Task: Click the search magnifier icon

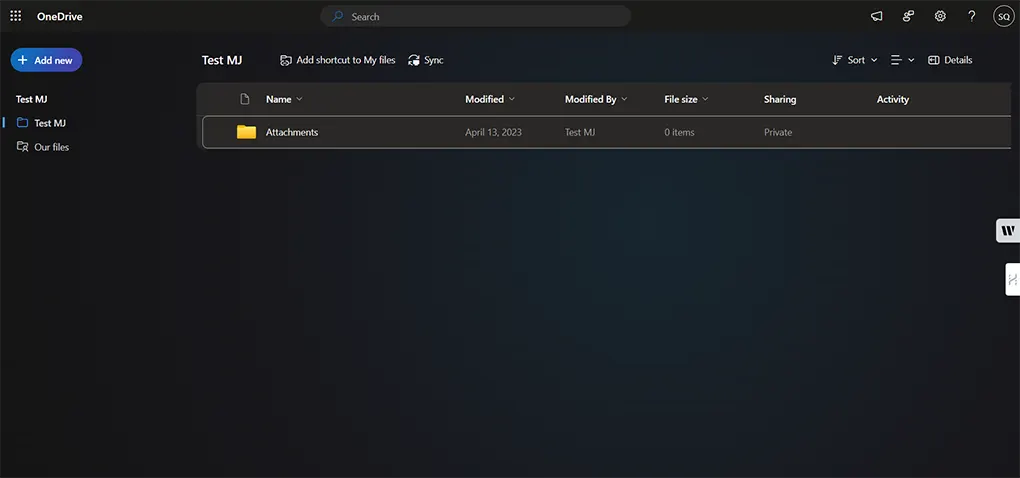Action: click(x=338, y=16)
